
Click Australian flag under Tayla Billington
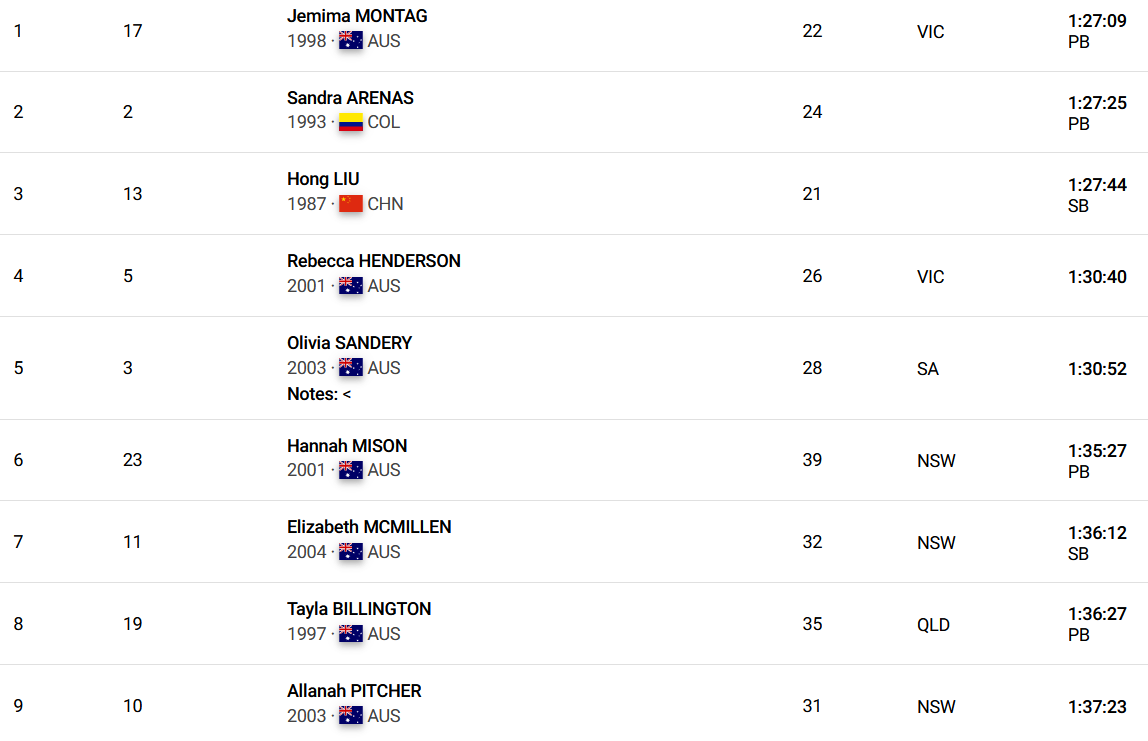click(351, 634)
